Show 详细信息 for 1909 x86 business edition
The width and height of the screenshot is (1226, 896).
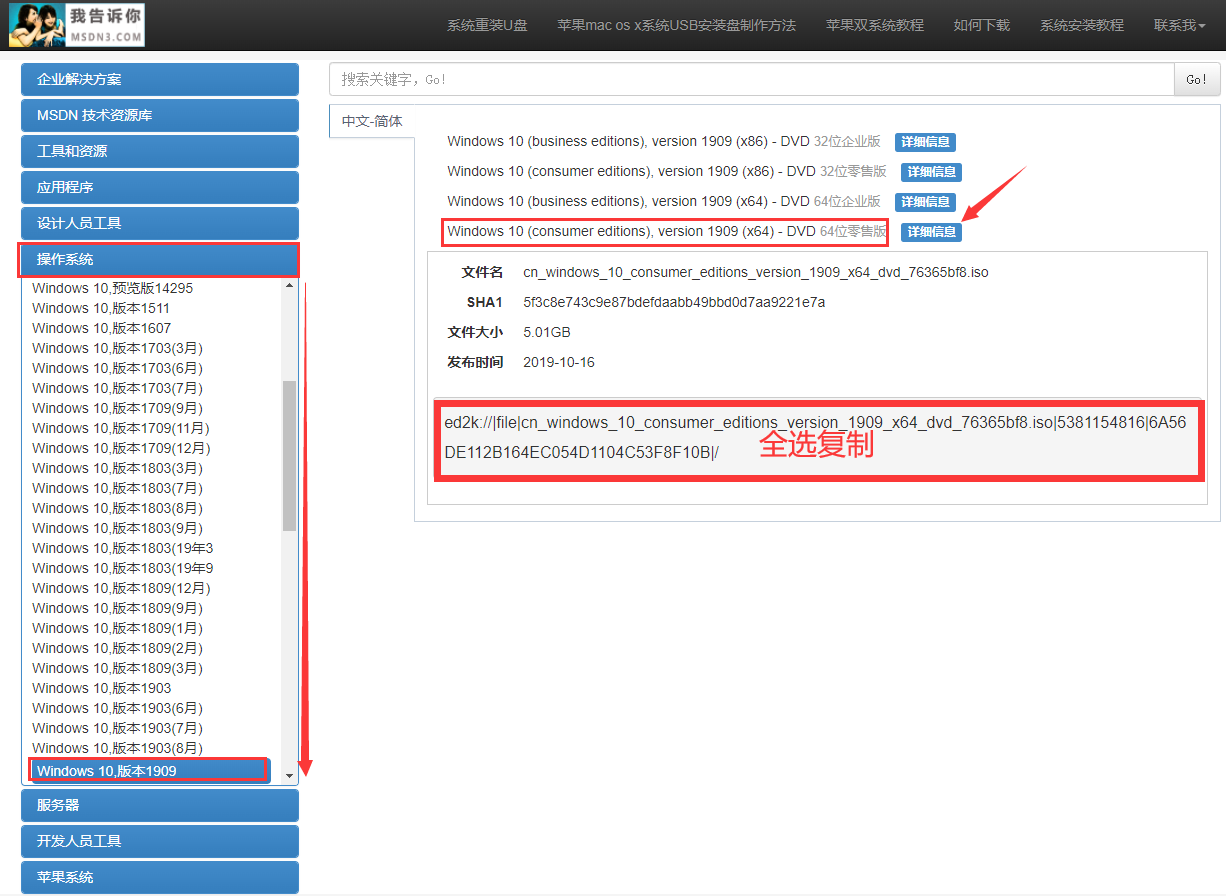(925, 142)
